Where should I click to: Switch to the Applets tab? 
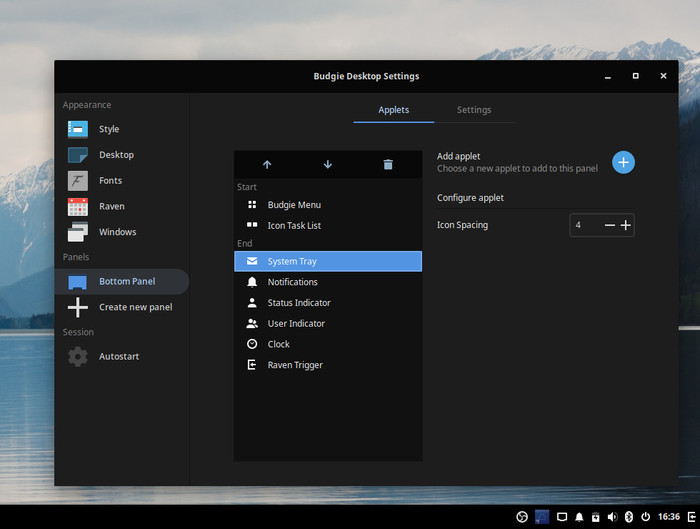393,110
